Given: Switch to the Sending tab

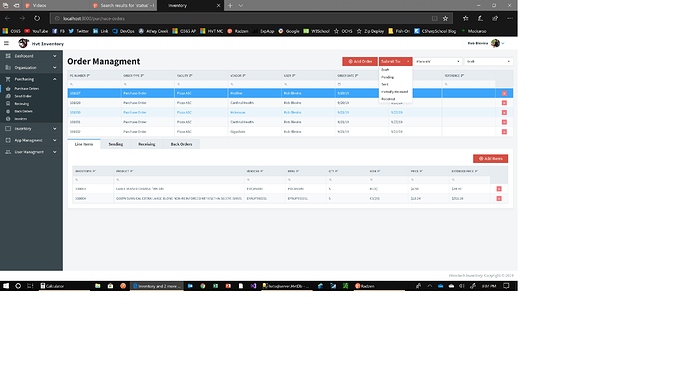Looking at the screenshot, I should [116, 144].
